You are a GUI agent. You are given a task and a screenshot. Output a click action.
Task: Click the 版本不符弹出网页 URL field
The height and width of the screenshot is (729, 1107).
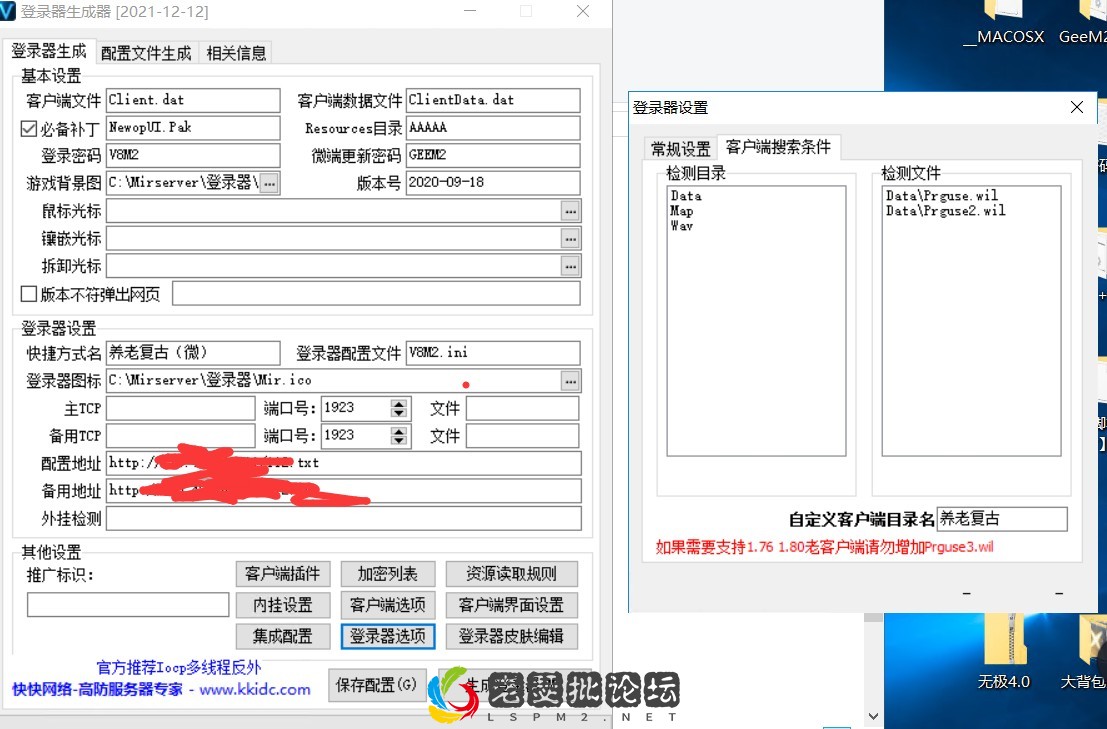(x=376, y=294)
